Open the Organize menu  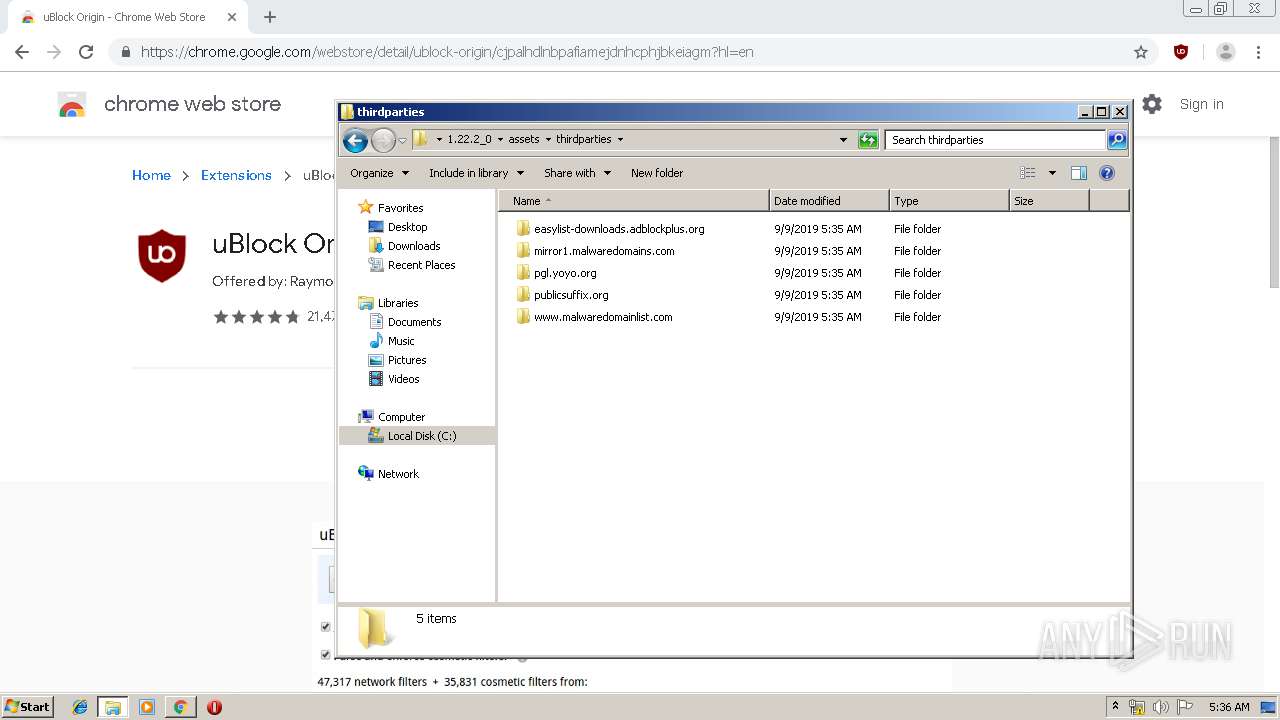pos(379,173)
